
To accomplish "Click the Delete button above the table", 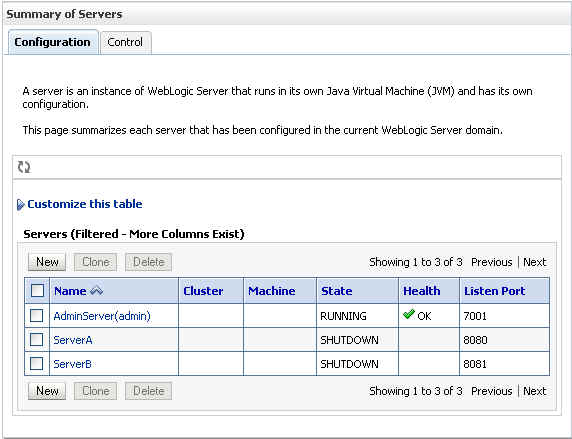I will pyautogui.click(x=148, y=262).
